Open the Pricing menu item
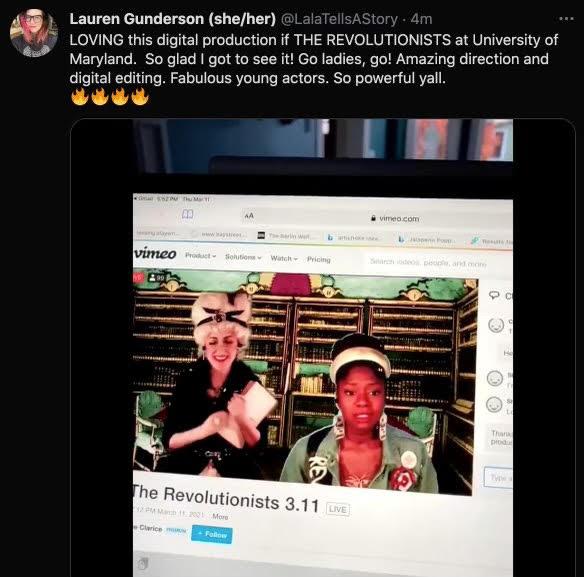584x577 pixels. pos(318,259)
